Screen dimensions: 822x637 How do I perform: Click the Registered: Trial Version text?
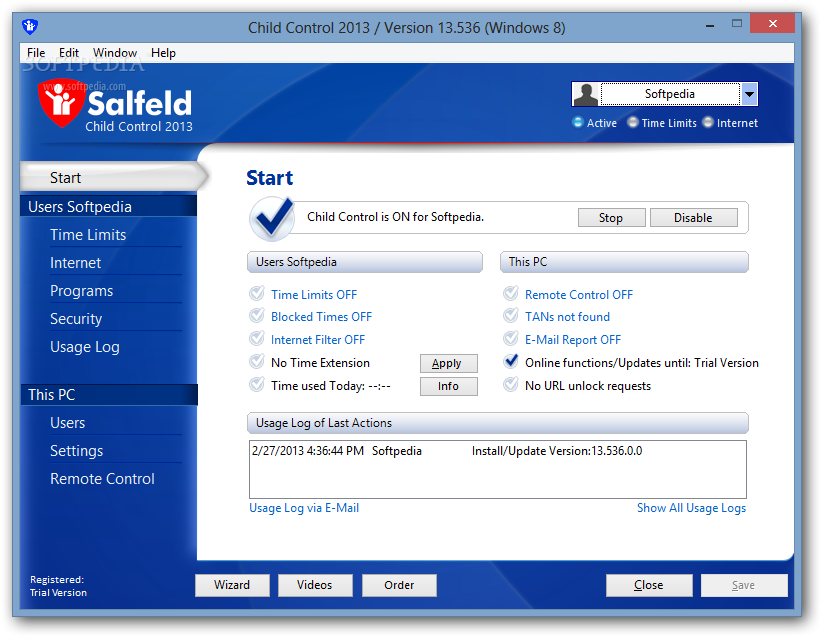tap(58, 586)
